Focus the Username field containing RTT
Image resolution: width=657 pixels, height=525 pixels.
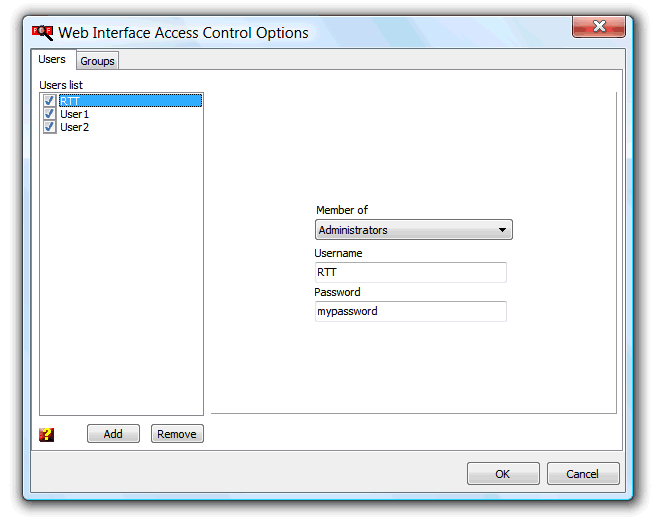coord(411,272)
